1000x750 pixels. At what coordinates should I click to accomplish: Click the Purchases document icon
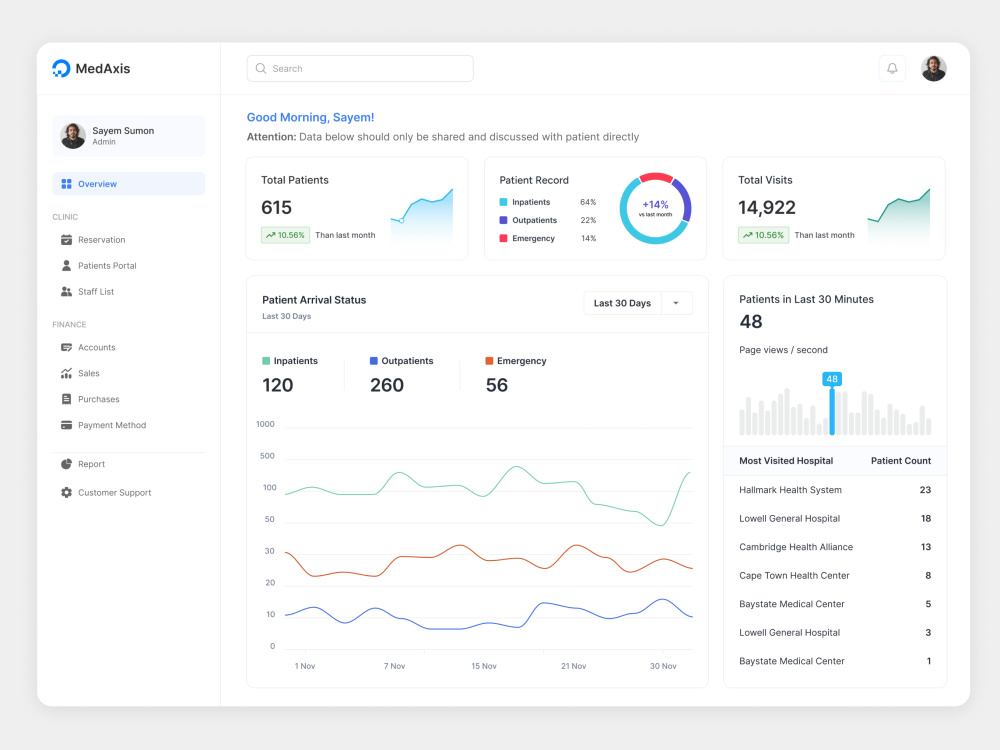pos(66,399)
